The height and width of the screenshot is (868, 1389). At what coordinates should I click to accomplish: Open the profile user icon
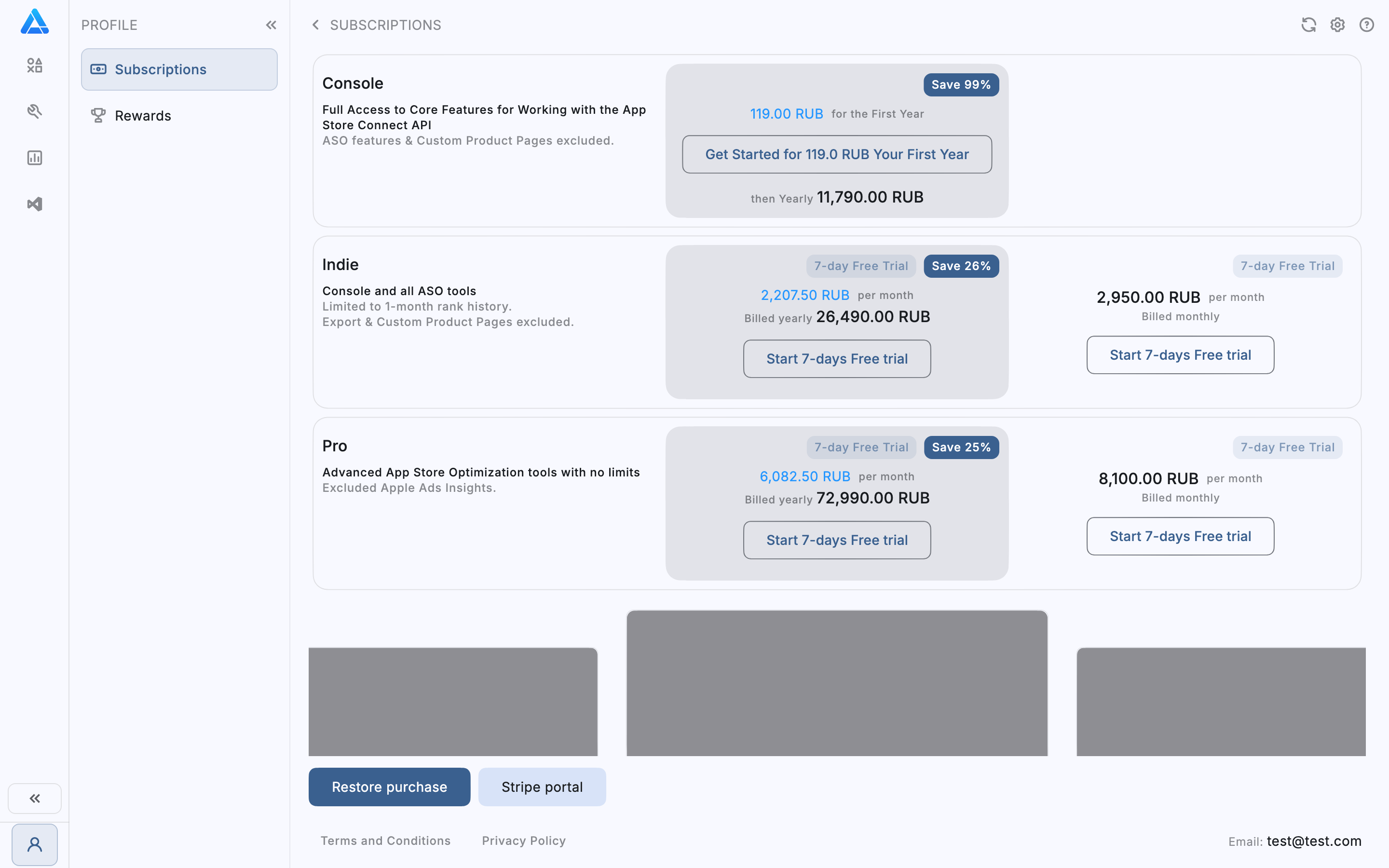click(34, 844)
